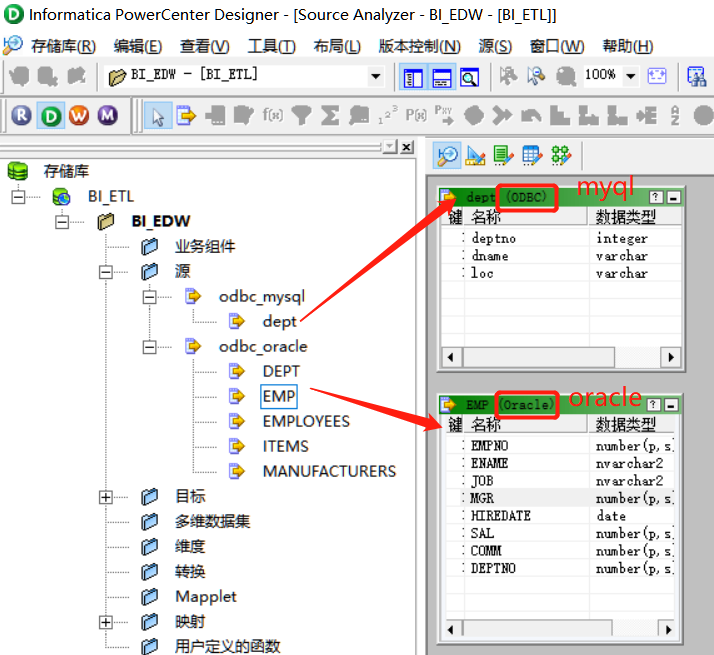Click the sigma aggregator transformation icon
Viewport: 714px width, 655px height.
pos(330,115)
